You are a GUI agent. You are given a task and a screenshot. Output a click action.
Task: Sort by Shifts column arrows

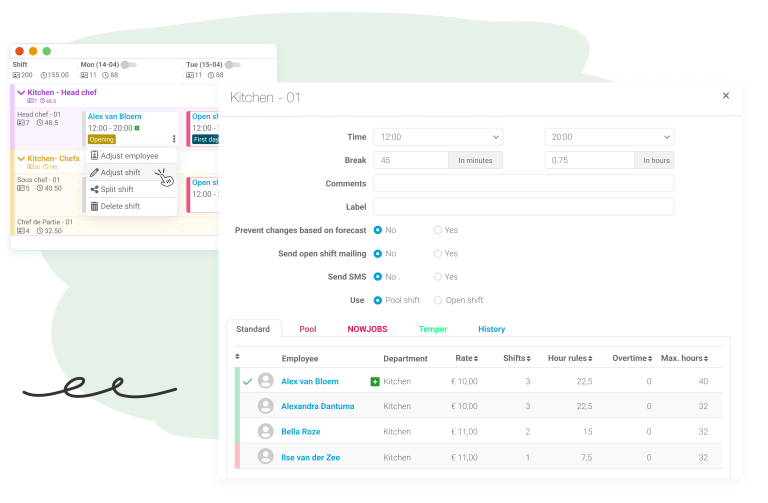pos(528,359)
